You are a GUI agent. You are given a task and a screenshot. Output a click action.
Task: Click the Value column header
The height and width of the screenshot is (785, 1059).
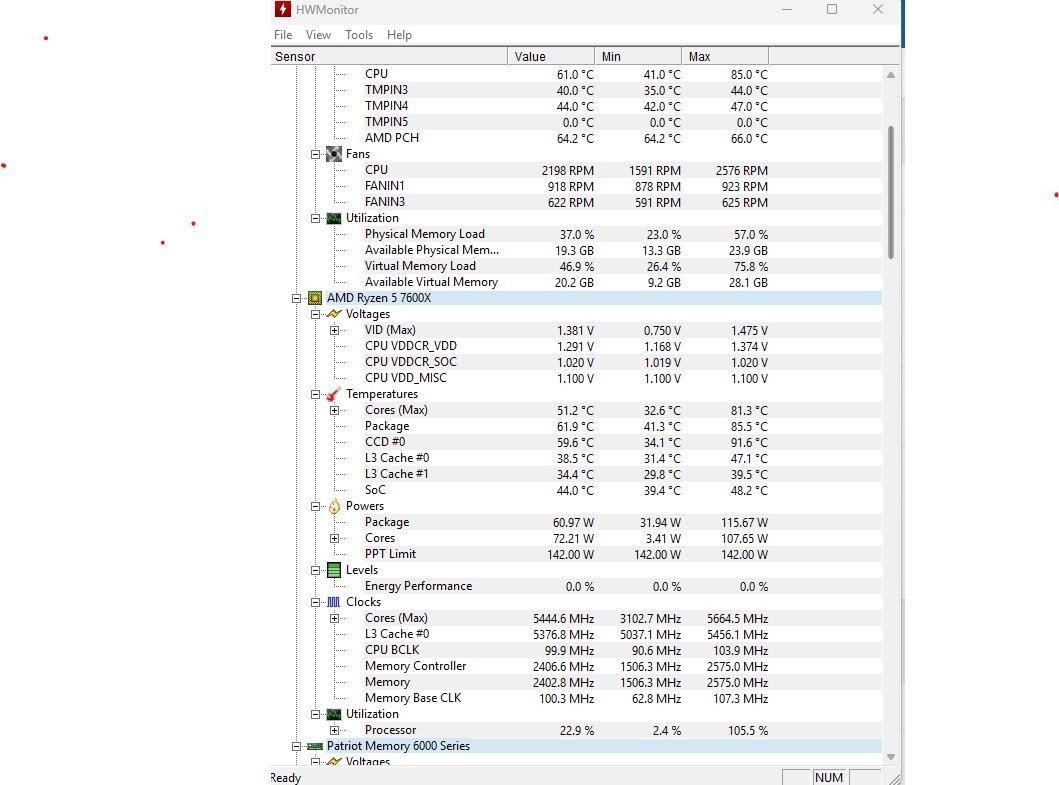click(550, 57)
